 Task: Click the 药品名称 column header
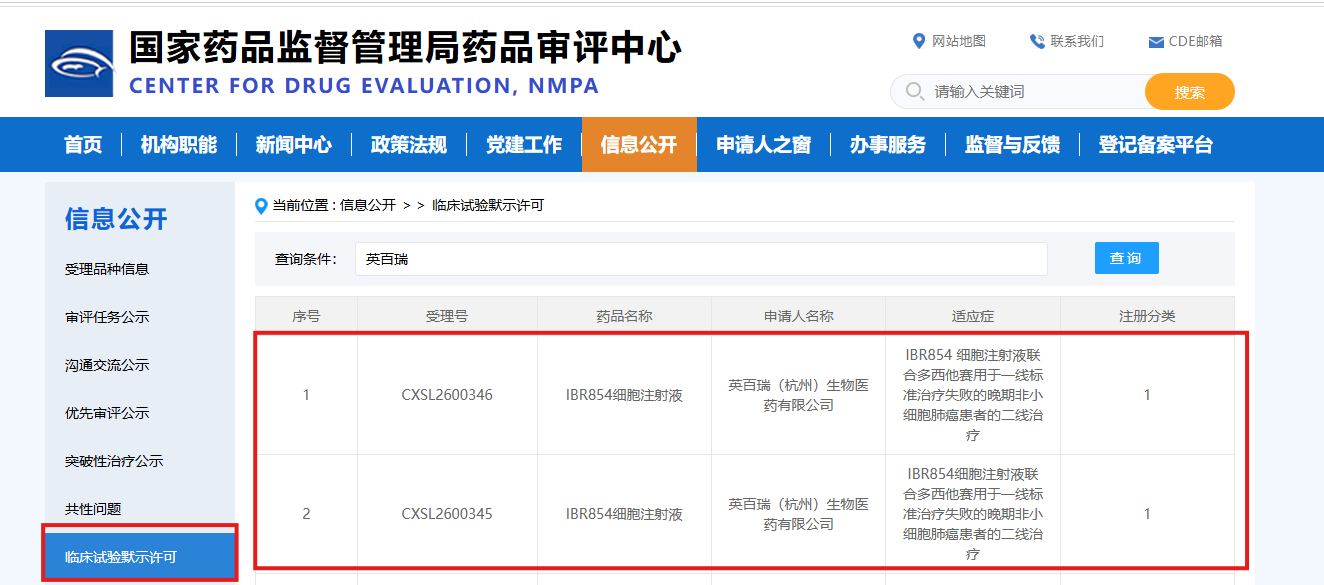(624, 316)
